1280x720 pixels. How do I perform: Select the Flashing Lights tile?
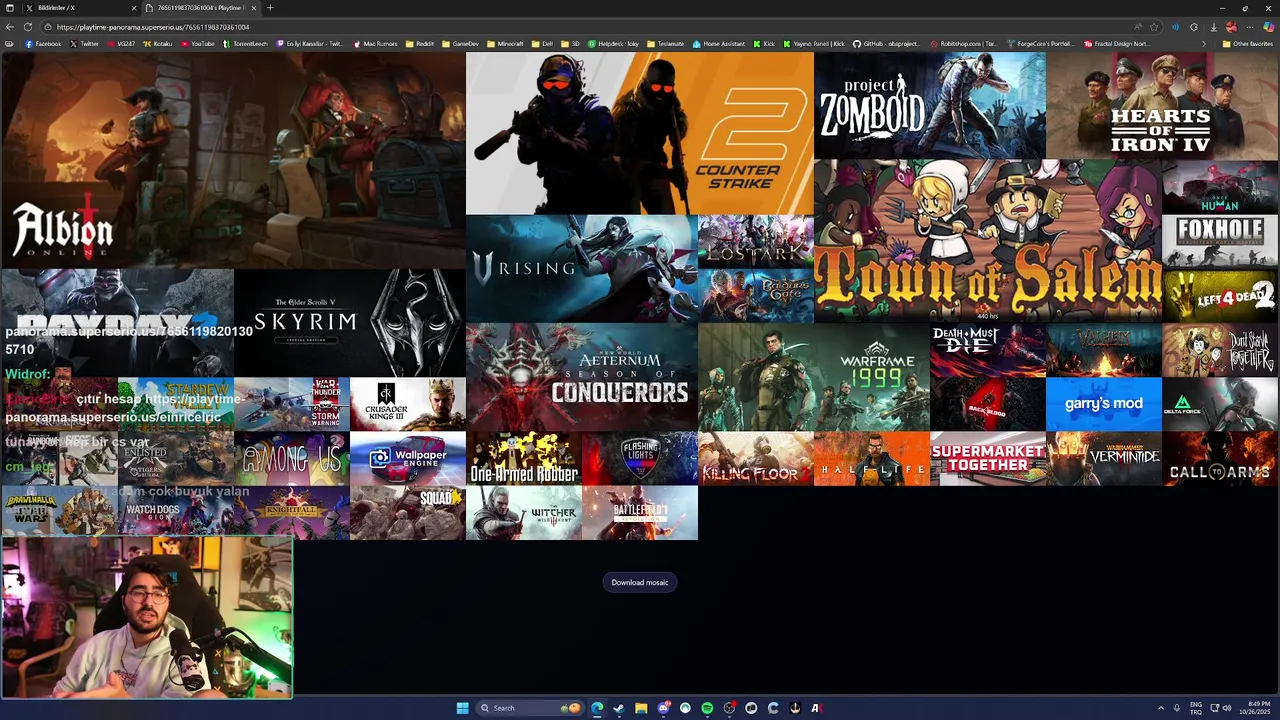pos(640,458)
